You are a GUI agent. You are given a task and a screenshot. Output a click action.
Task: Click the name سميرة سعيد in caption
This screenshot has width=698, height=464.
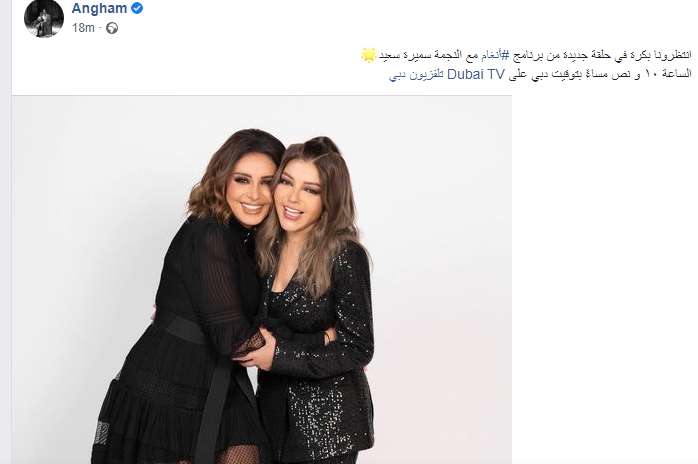(400, 56)
